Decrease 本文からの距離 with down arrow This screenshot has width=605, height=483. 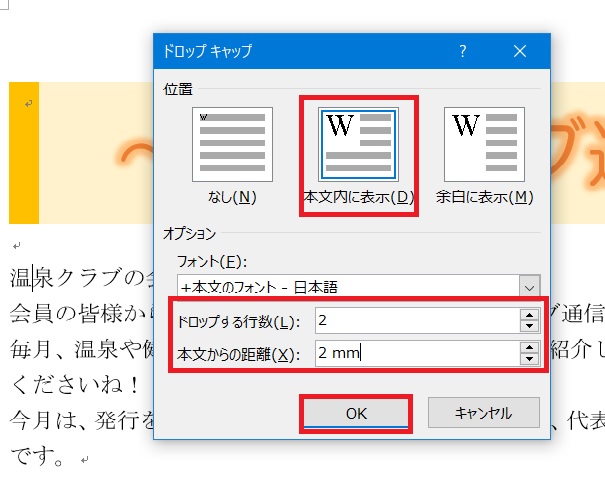[529, 359]
